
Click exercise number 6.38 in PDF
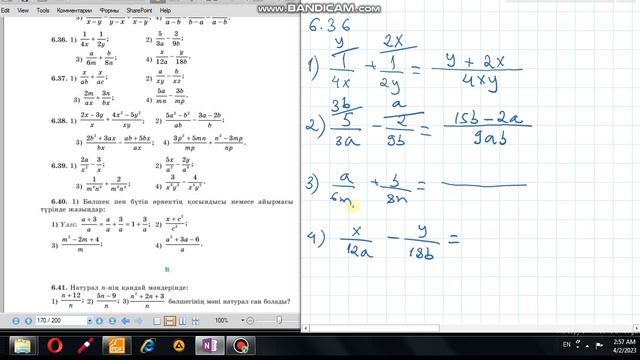point(59,121)
